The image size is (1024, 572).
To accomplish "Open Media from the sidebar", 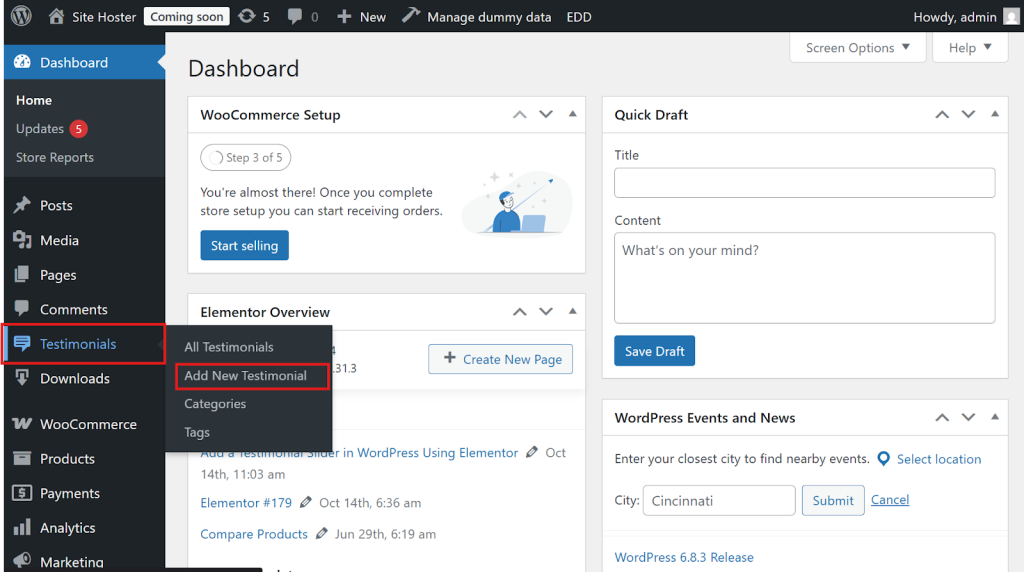I will point(59,240).
